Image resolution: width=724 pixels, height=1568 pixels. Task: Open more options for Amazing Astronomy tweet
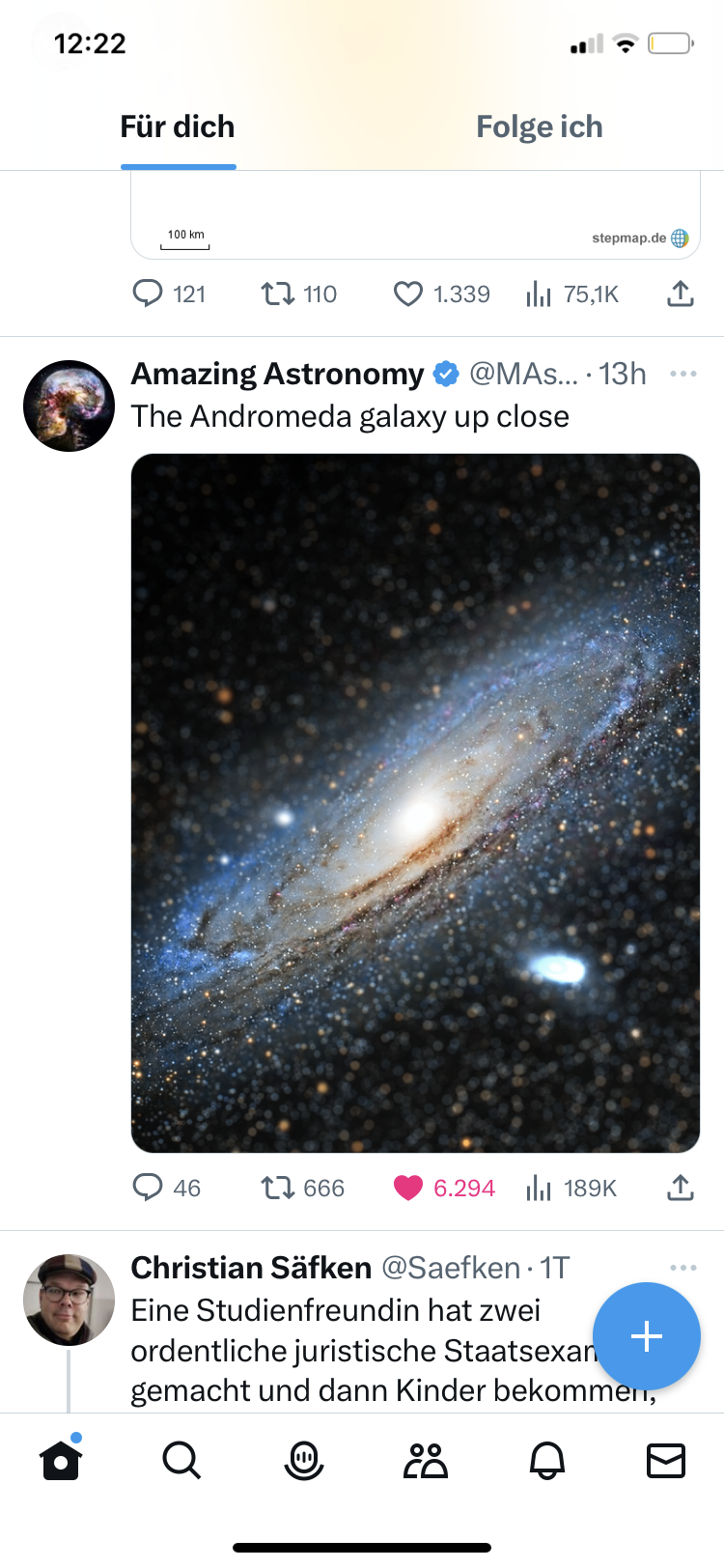point(682,374)
